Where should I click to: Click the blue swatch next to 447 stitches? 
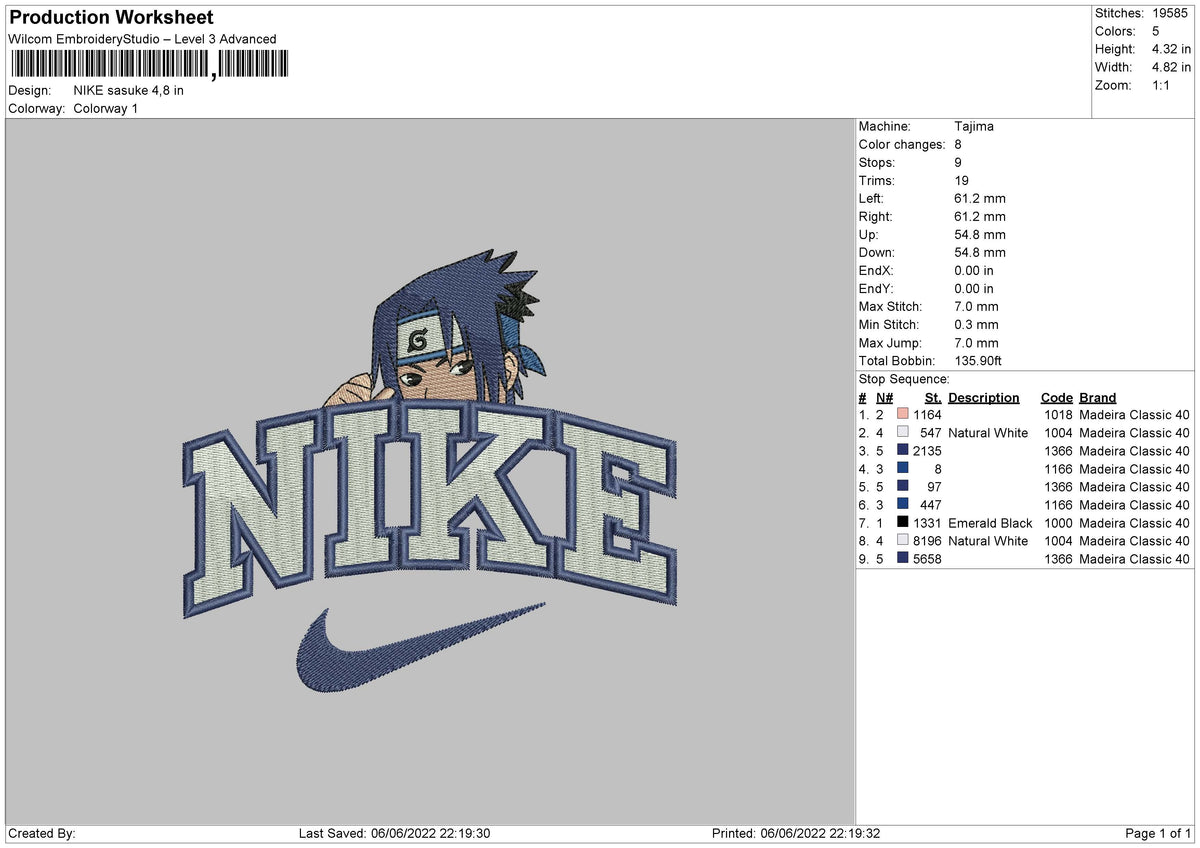[x=901, y=505]
